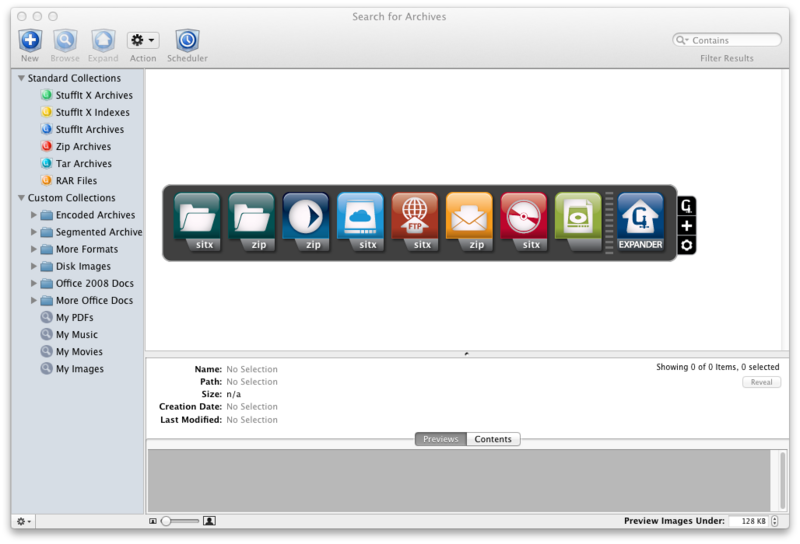Viewport: 800px width, 544px height.
Task: Open the Action gear dropdown
Action: [x=143, y=40]
